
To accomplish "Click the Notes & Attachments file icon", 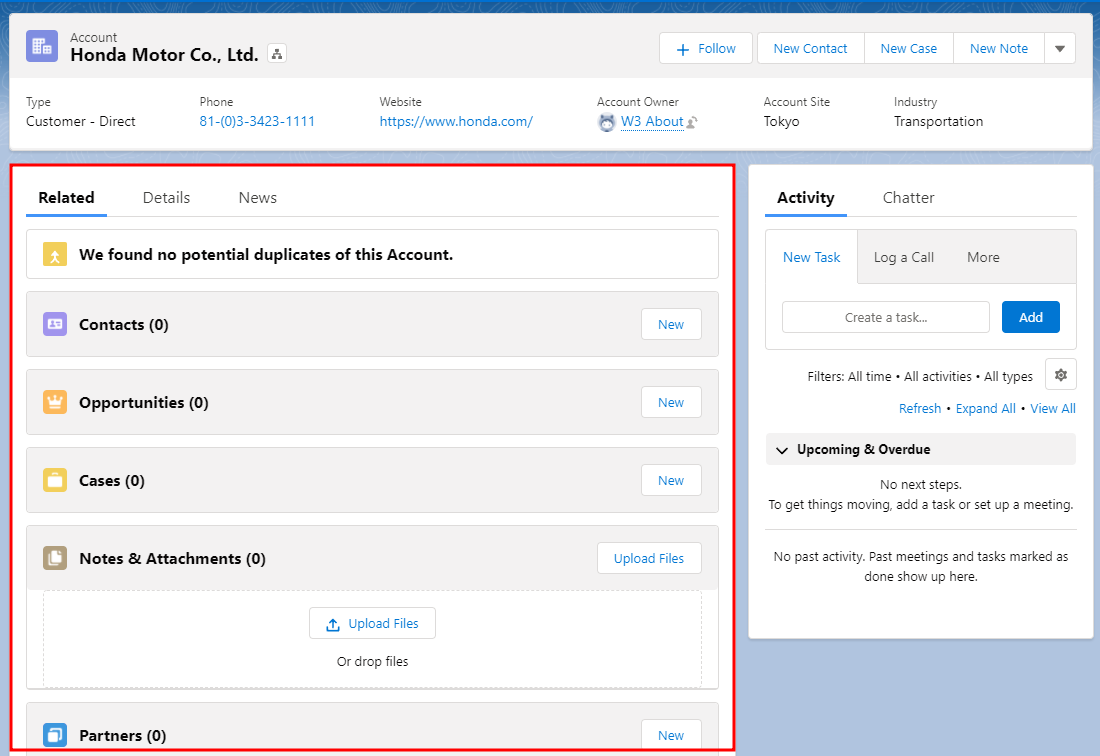I will (55, 558).
